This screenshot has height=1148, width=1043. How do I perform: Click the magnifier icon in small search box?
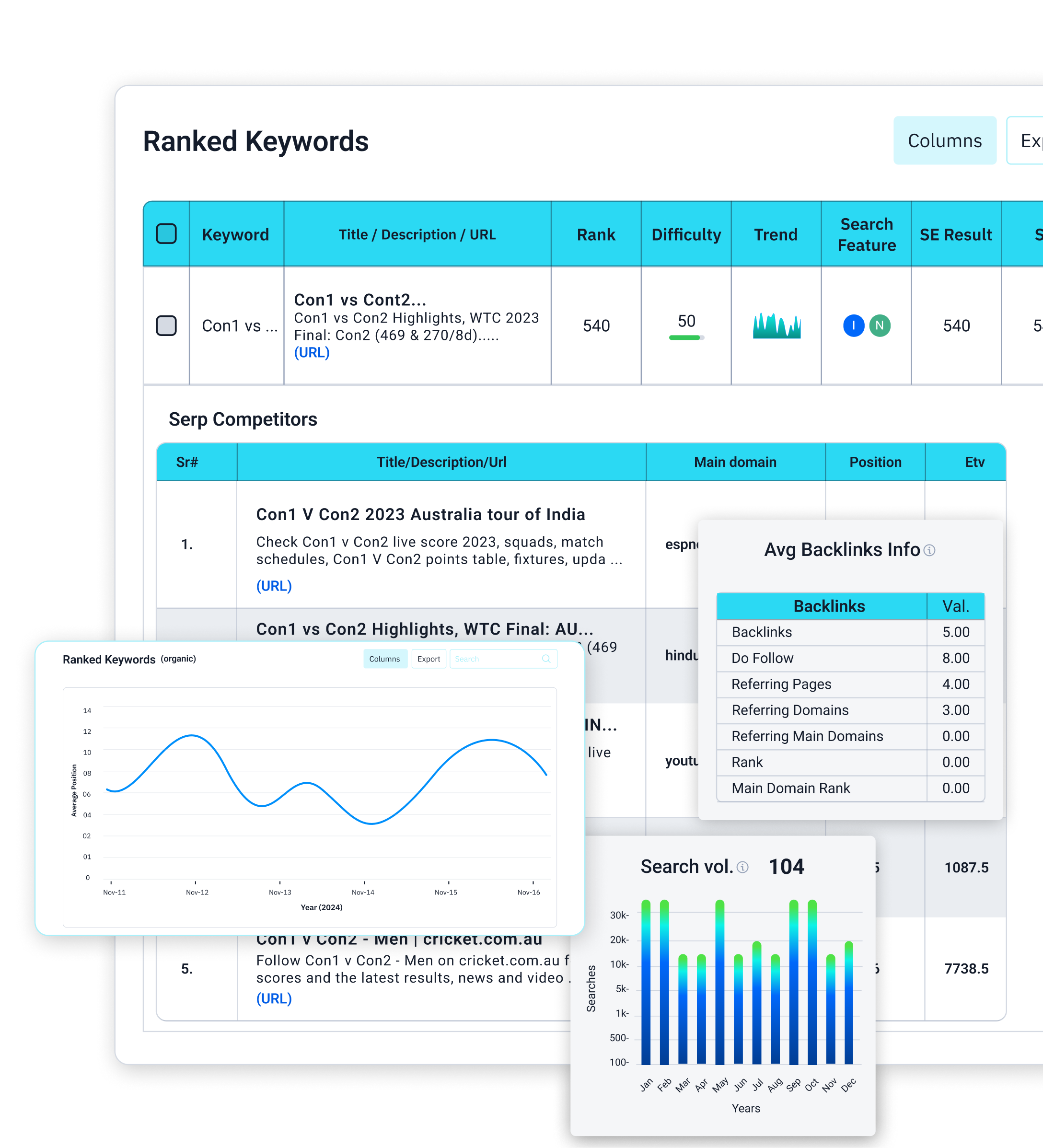(546, 659)
